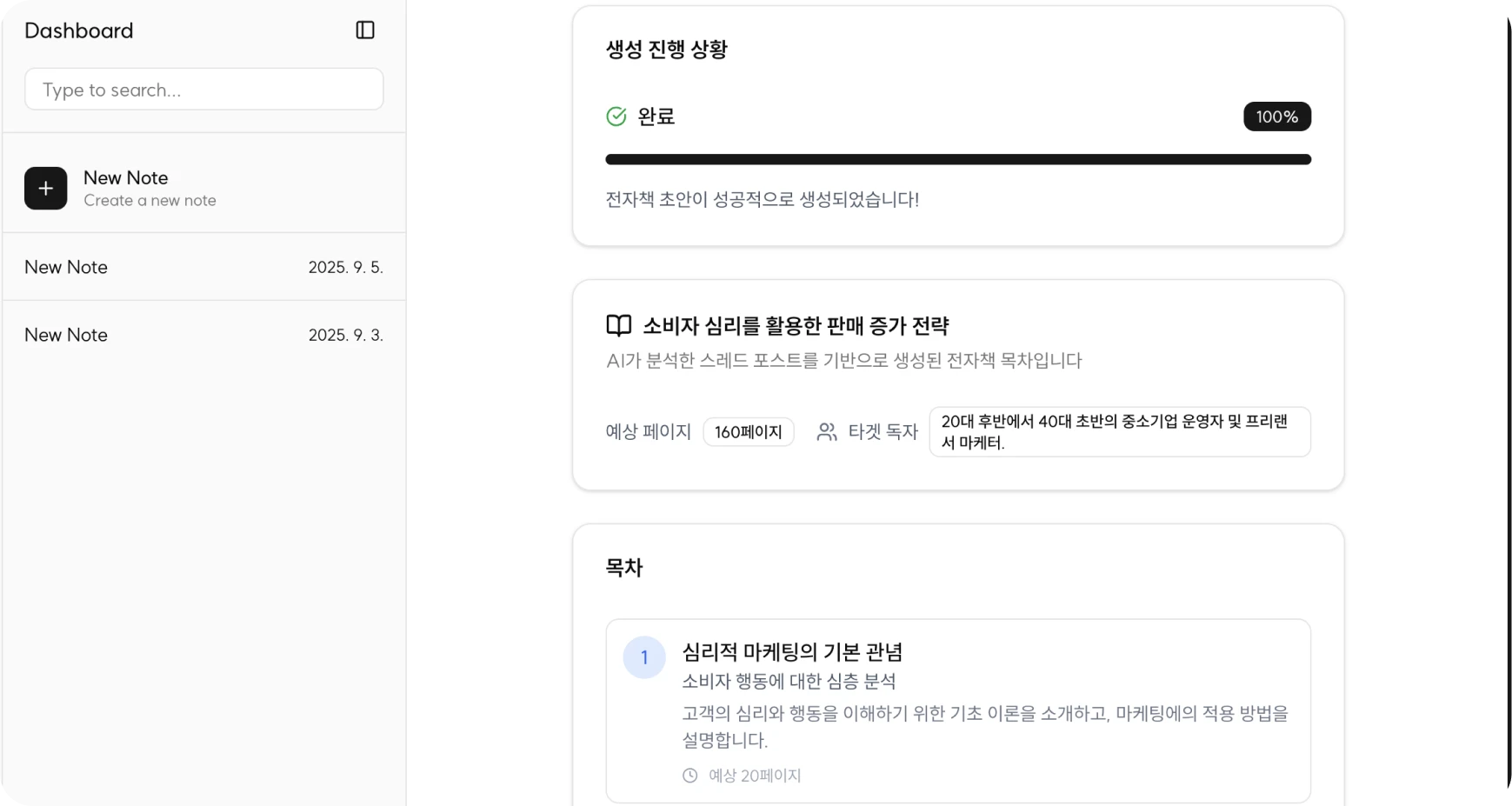This screenshot has height=806, width=1512.
Task: Click the plus icon for New Note
Action: (x=46, y=189)
